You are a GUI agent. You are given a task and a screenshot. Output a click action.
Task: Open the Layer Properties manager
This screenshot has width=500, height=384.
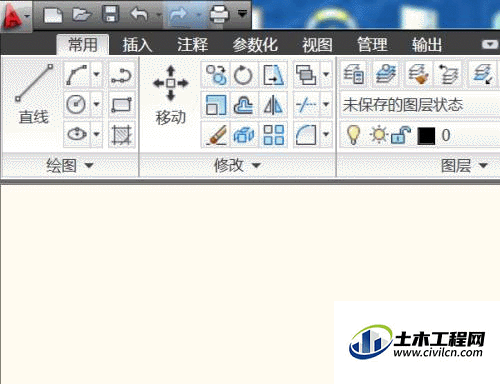353,74
